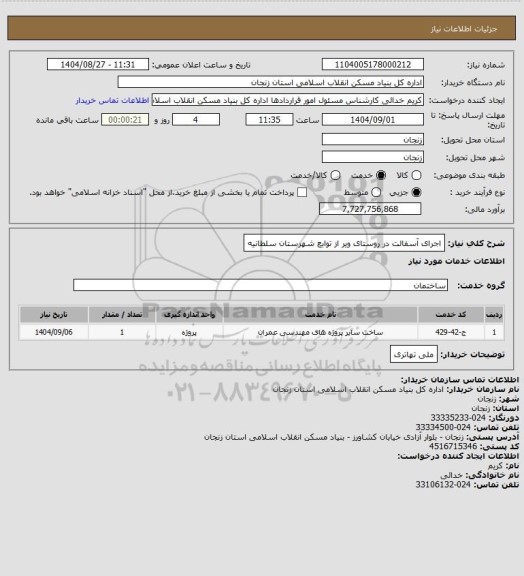Click unit cell پروژه
Screen dimensions: 524x576
point(189,332)
